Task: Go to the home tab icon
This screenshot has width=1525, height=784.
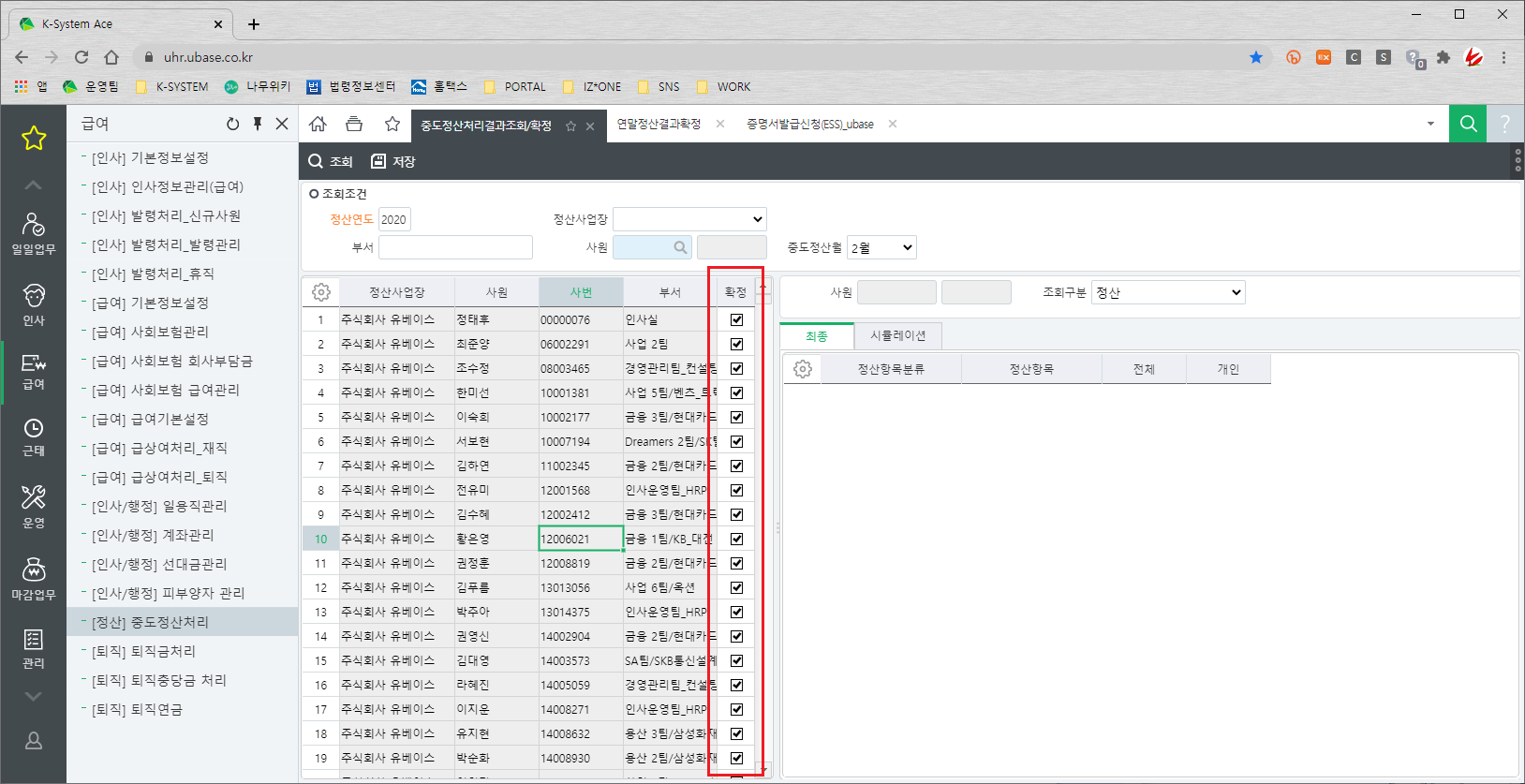Action: pyautogui.click(x=318, y=124)
